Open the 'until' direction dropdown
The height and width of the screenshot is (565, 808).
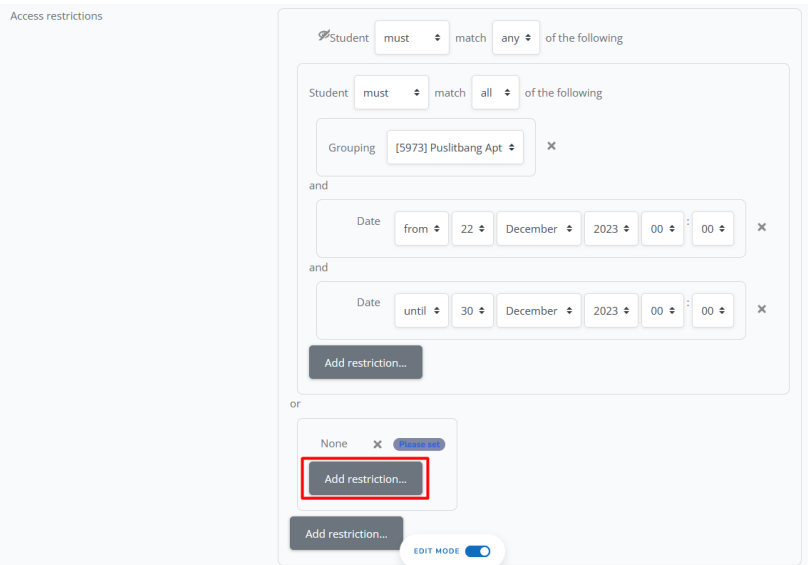pyautogui.click(x=421, y=311)
